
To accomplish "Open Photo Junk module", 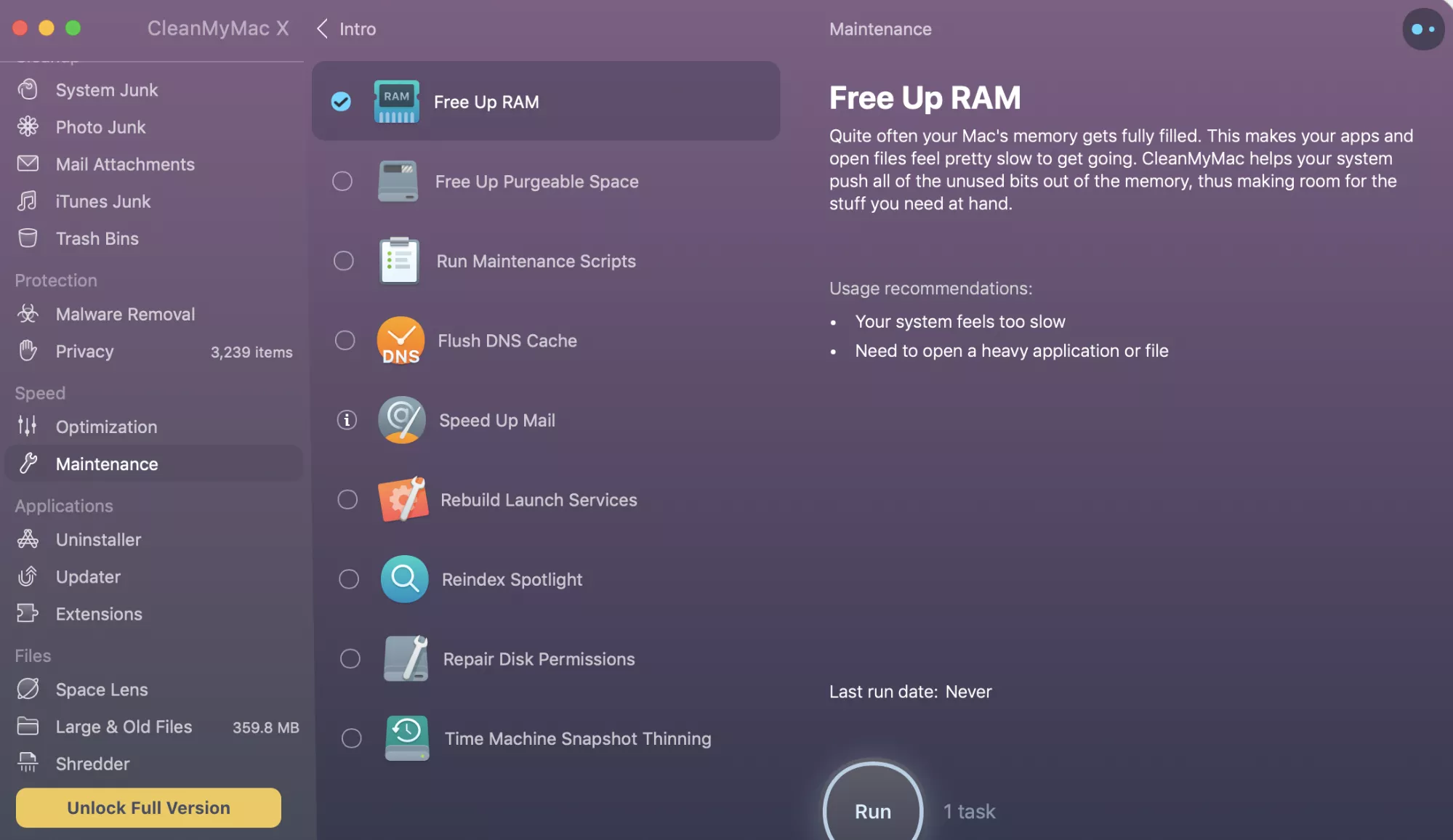I will point(154,126).
